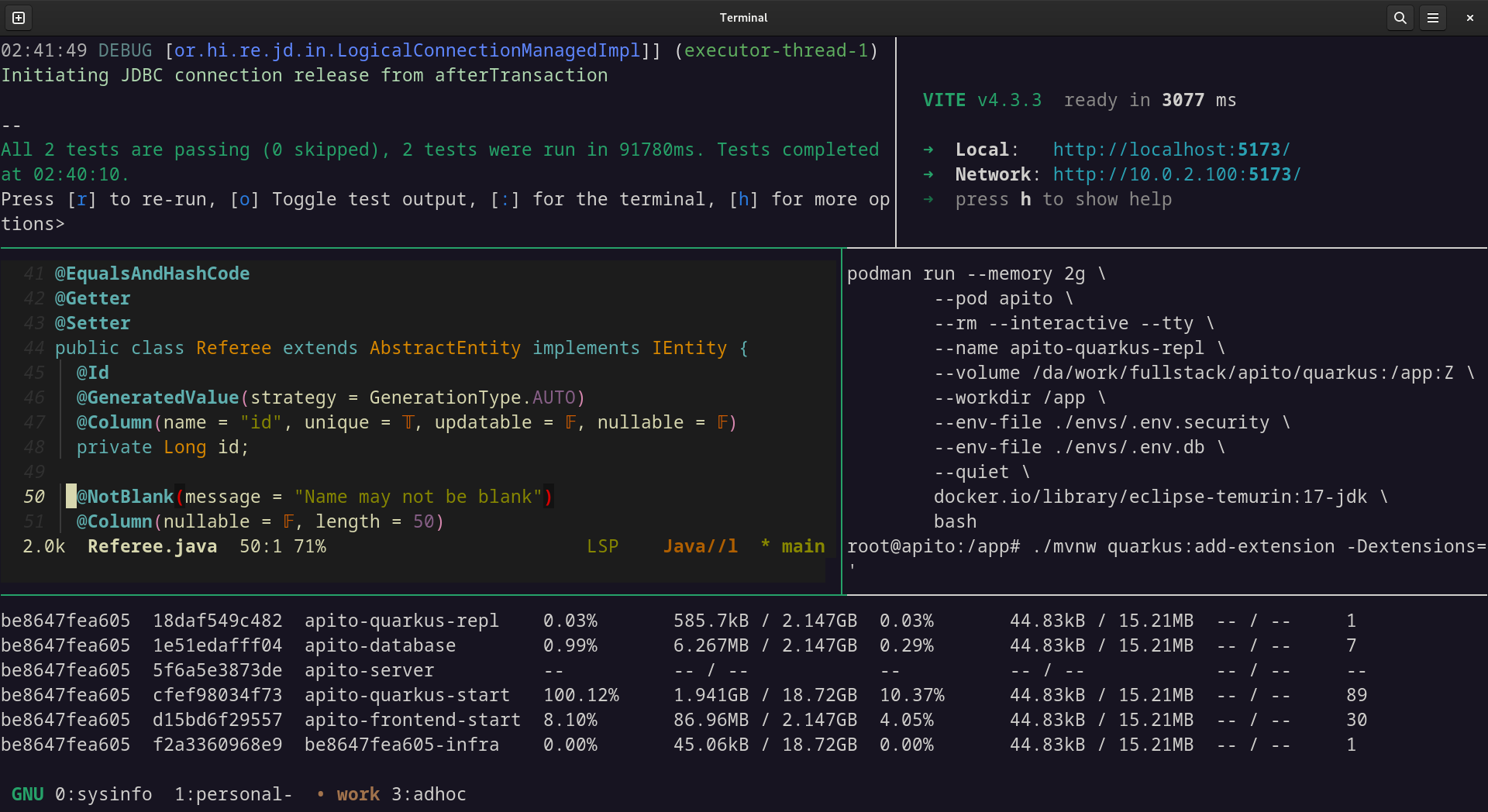Click the work session label in status bar
Image resolution: width=1488 pixels, height=812 pixels.
[357, 794]
